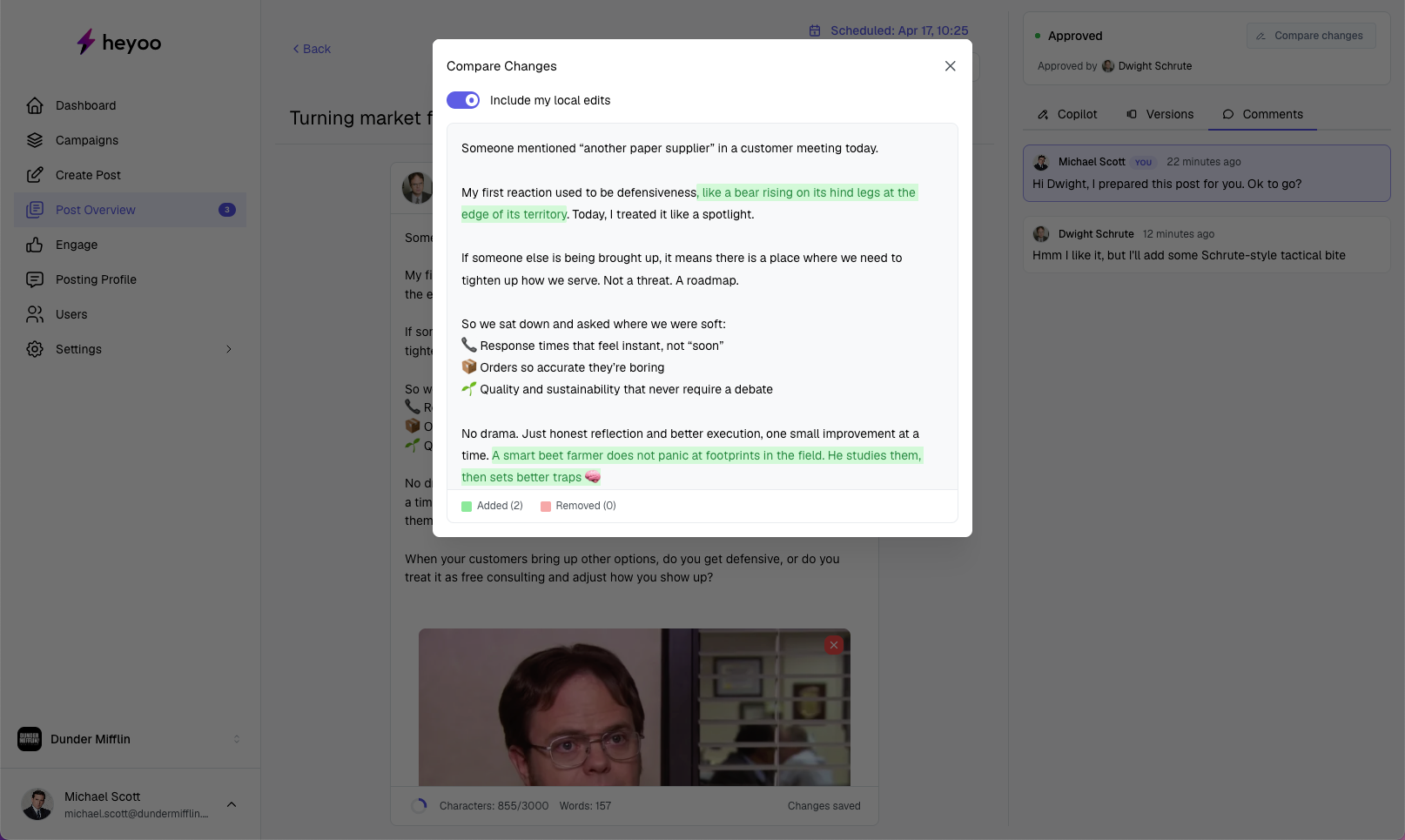Viewport: 1405px width, 840px height.
Task: Click the Compare Changes dialog title
Action: click(501, 66)
